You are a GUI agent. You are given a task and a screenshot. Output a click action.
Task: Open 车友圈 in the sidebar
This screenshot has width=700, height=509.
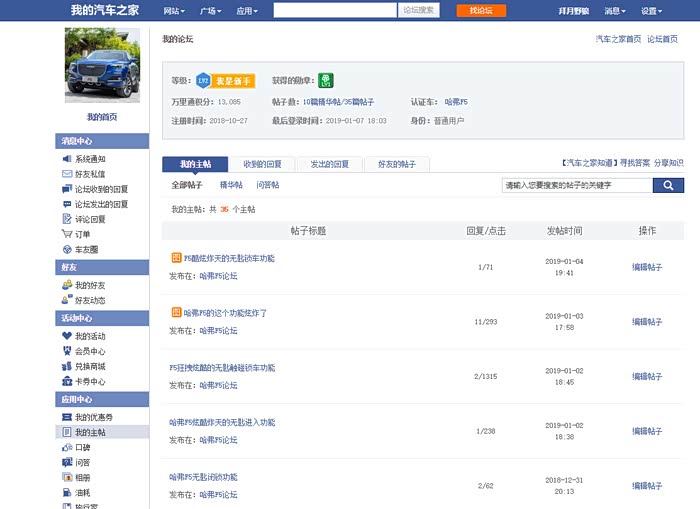pyautogui.click(x=86, y=249)
